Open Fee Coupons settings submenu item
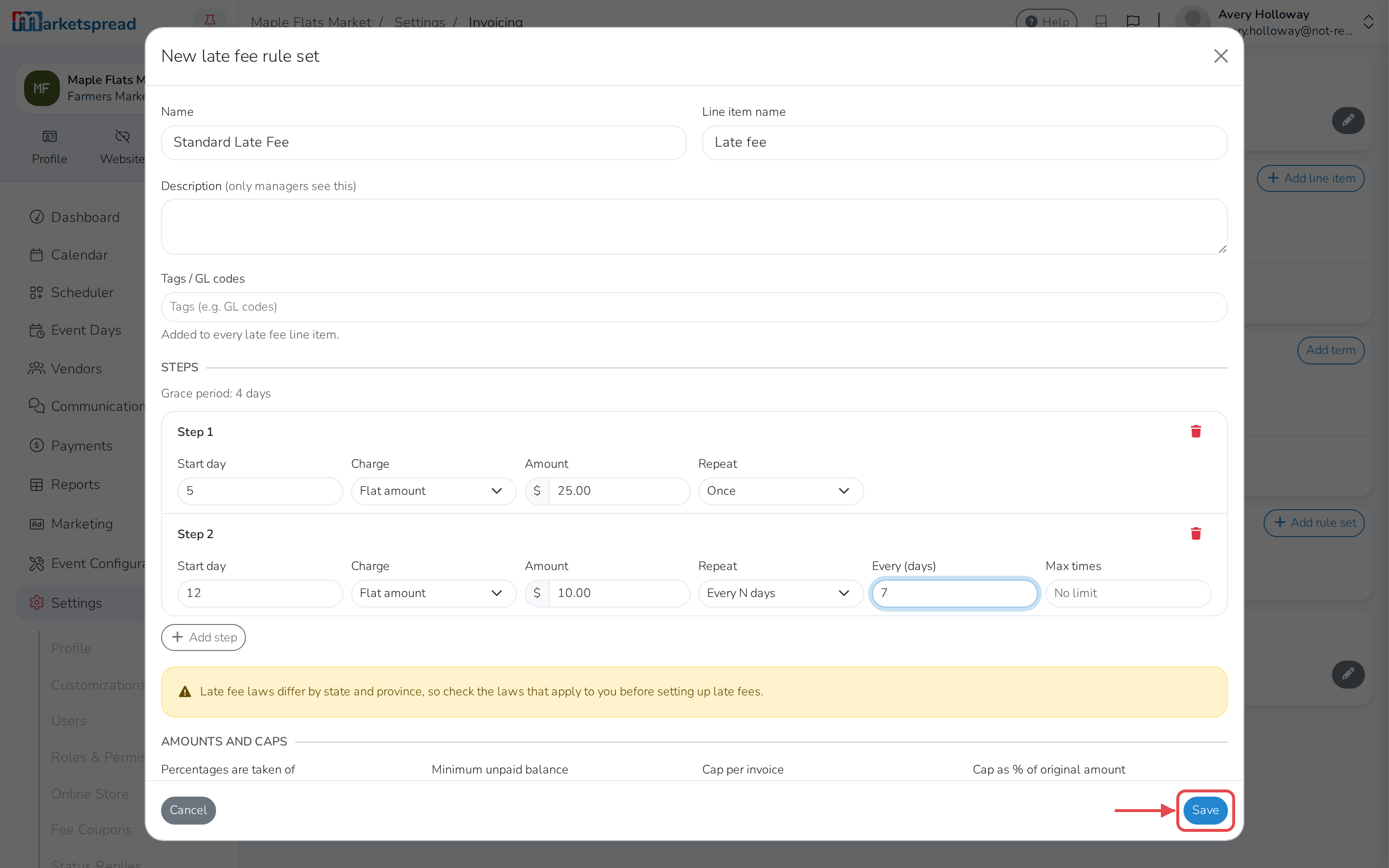The width and height of the screenshot is (1389, 868). [x=91, y=829]
